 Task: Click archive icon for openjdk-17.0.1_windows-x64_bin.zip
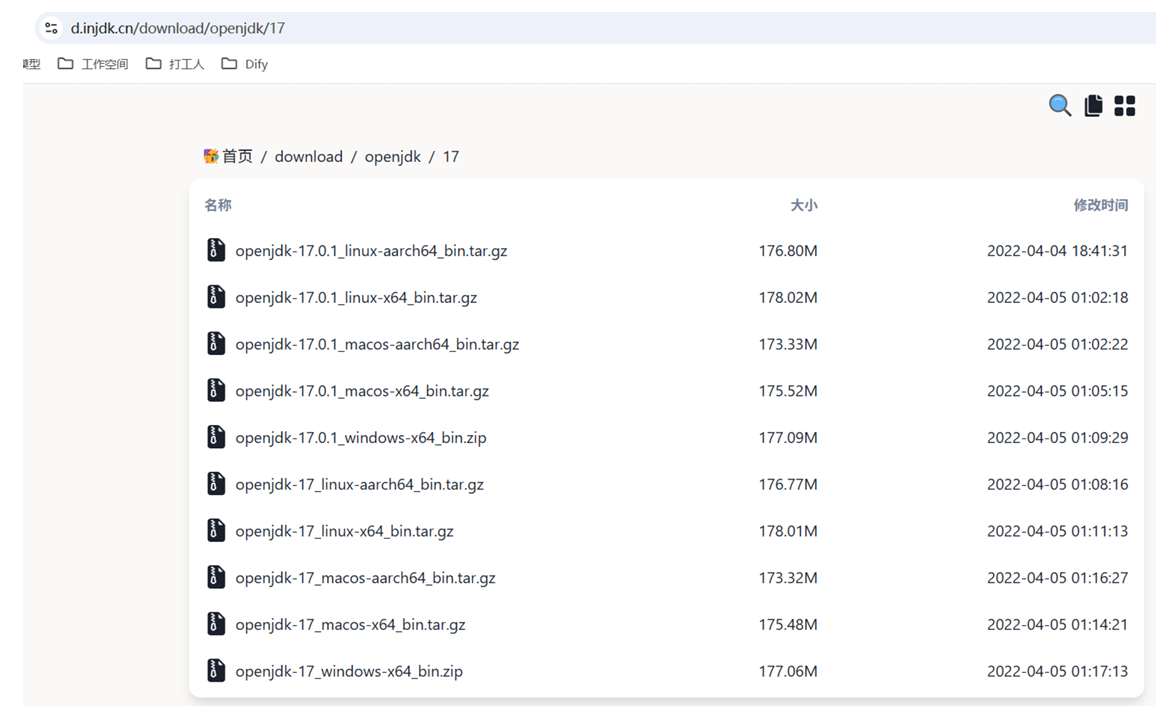coord(216,437)
